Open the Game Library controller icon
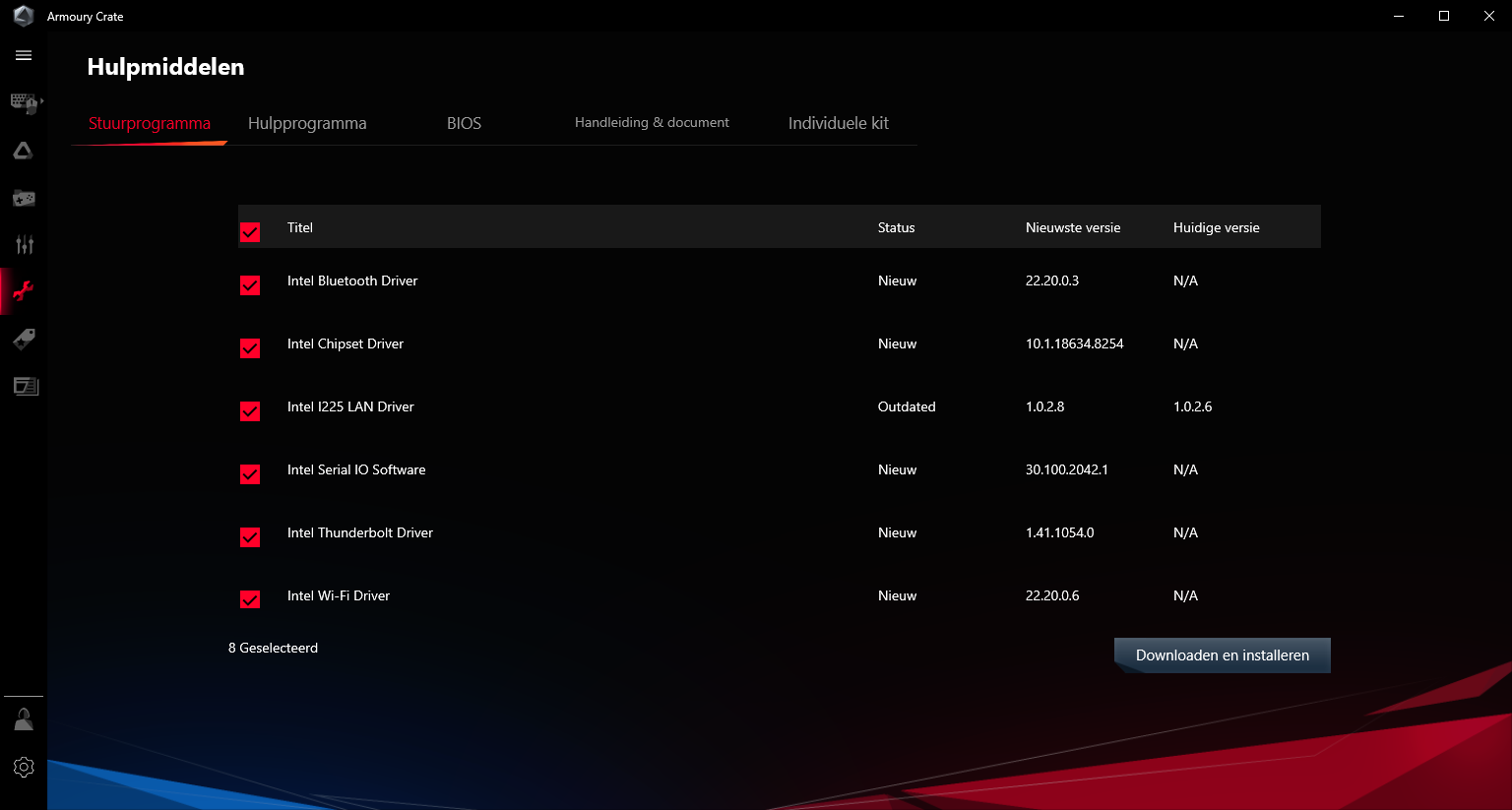This screenshot has width=1512, height=810. tap(24, 198)
